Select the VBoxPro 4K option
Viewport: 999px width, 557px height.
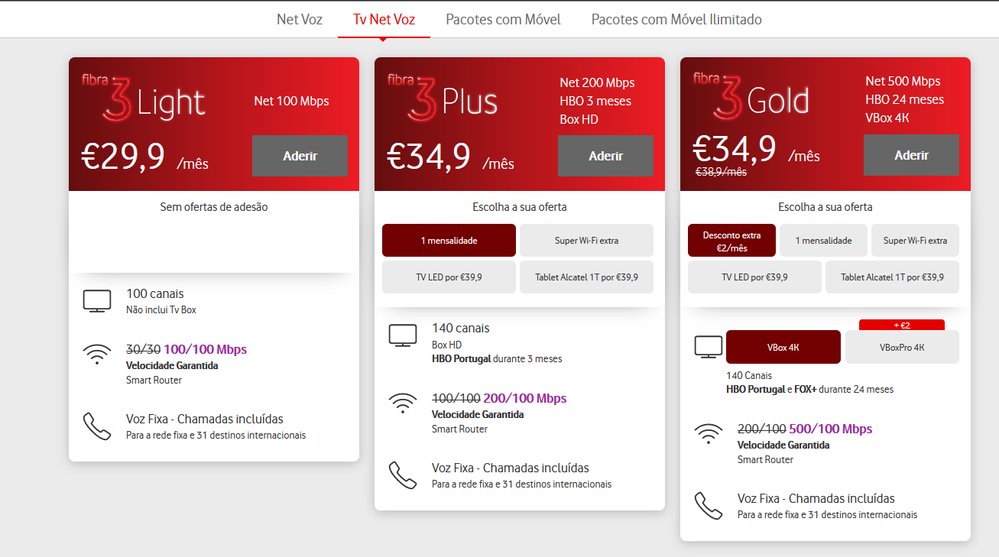(901, 347)
